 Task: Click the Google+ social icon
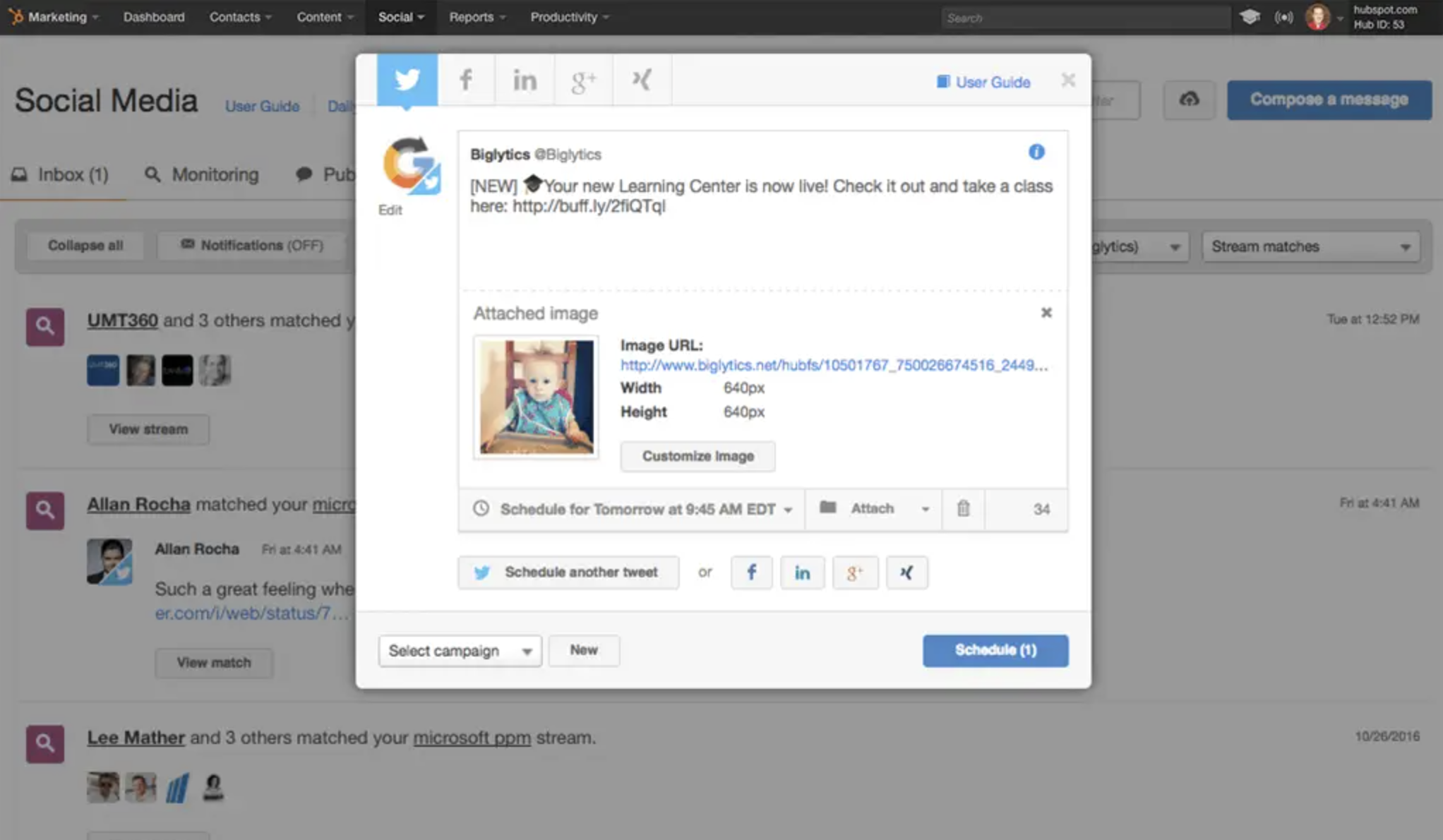click(583, 80)
